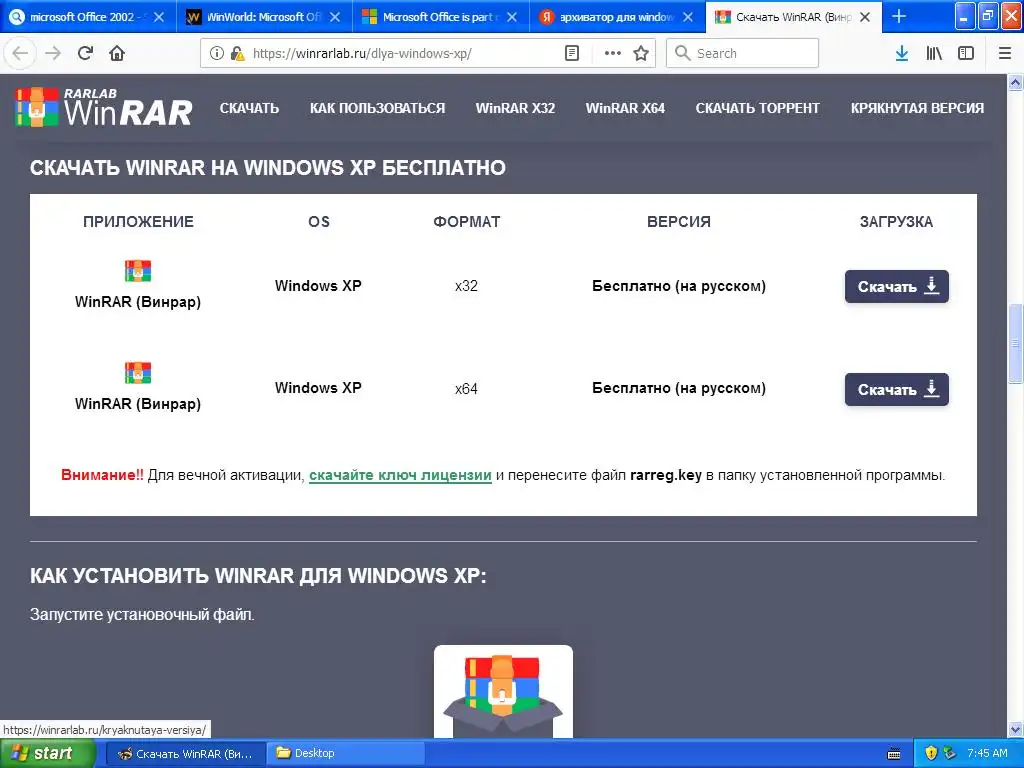Select the Скачать WinRAR browser tab
The width and height of the screenshot is (1024, 768).
(x=793, y=17)
